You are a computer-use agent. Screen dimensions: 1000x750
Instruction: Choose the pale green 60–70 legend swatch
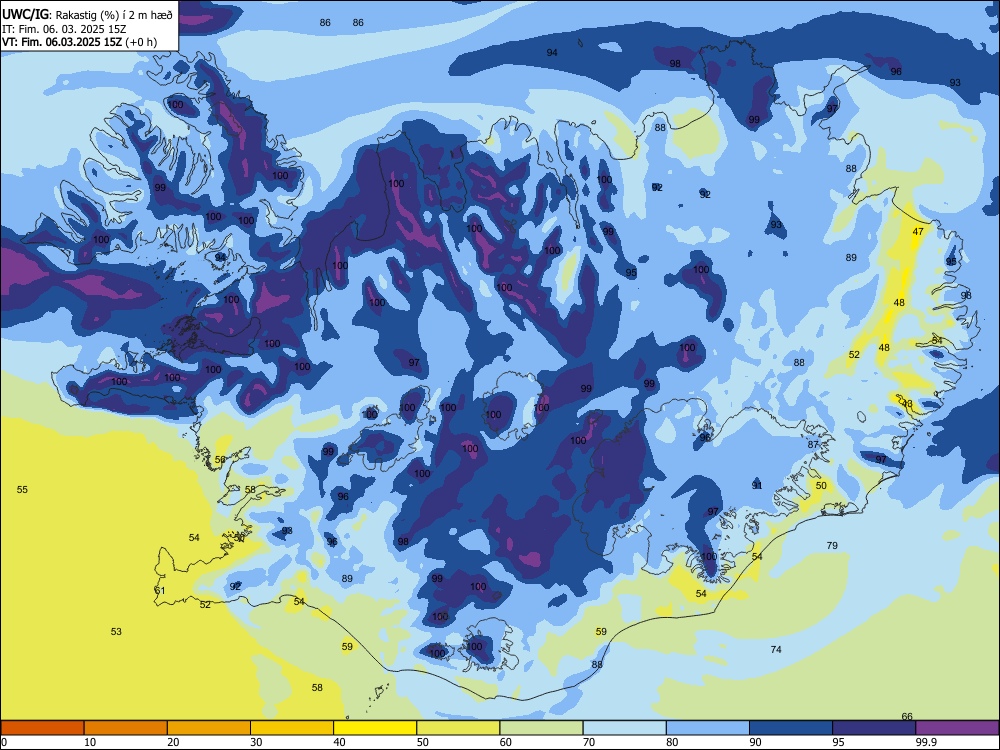point(541,728)
